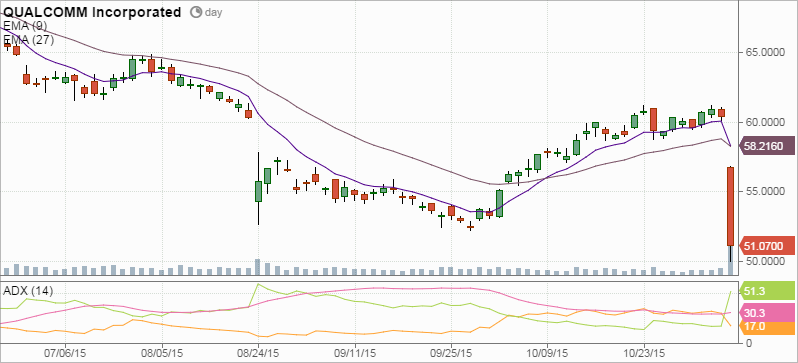This screenshot has width=798, height=363.
Task: Click the 55.0000 price axis label
Action: pos(765,191)
